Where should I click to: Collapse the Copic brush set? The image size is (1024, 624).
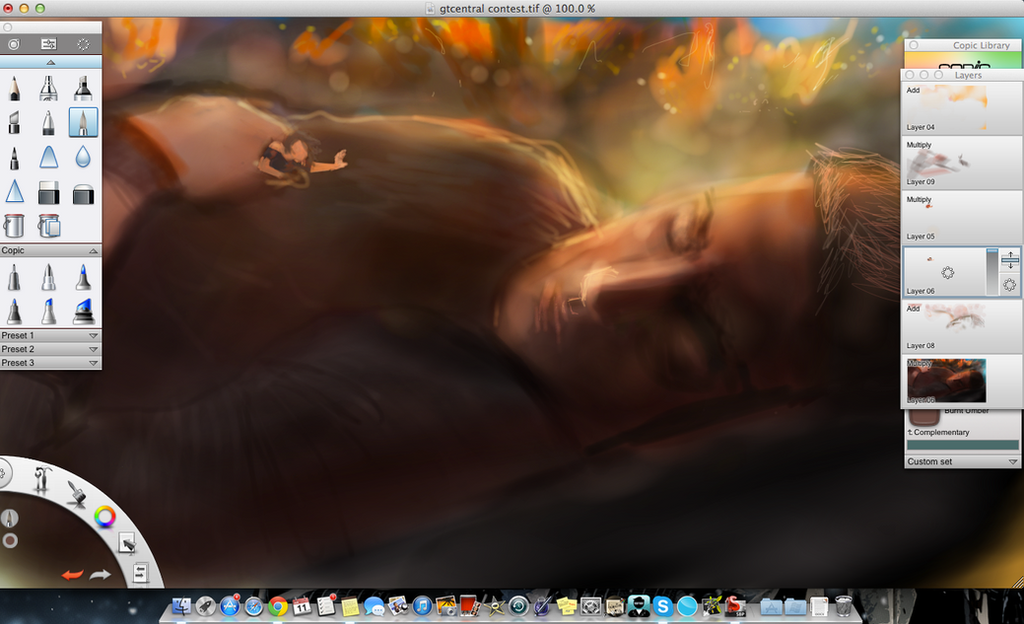[93, 251]
